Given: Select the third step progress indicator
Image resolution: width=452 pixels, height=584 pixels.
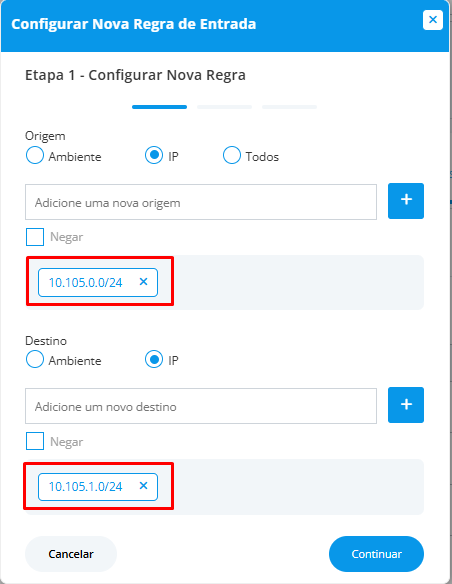Looking at the screenshot, I should 289,107.
